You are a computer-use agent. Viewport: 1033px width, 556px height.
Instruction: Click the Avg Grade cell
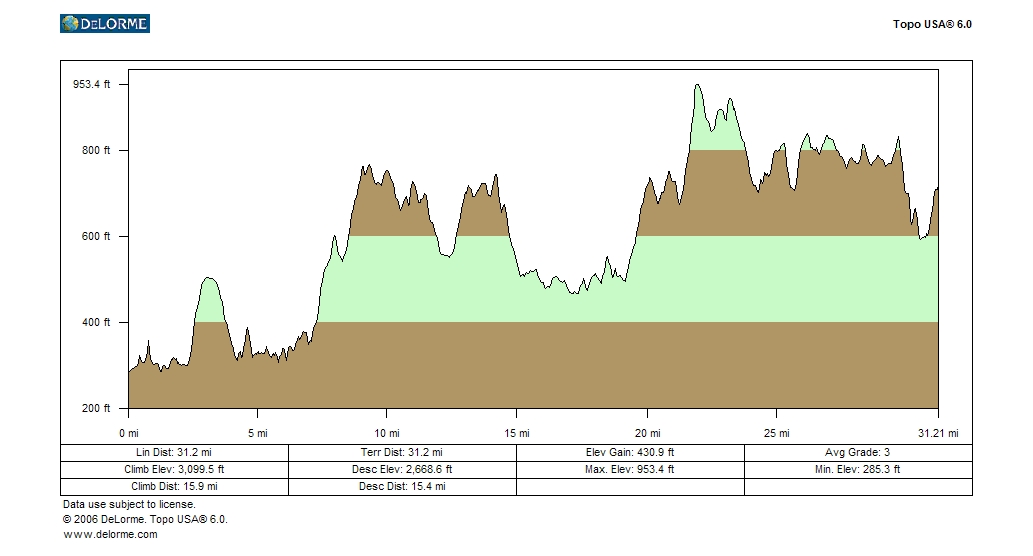click(x=857, y=453)
